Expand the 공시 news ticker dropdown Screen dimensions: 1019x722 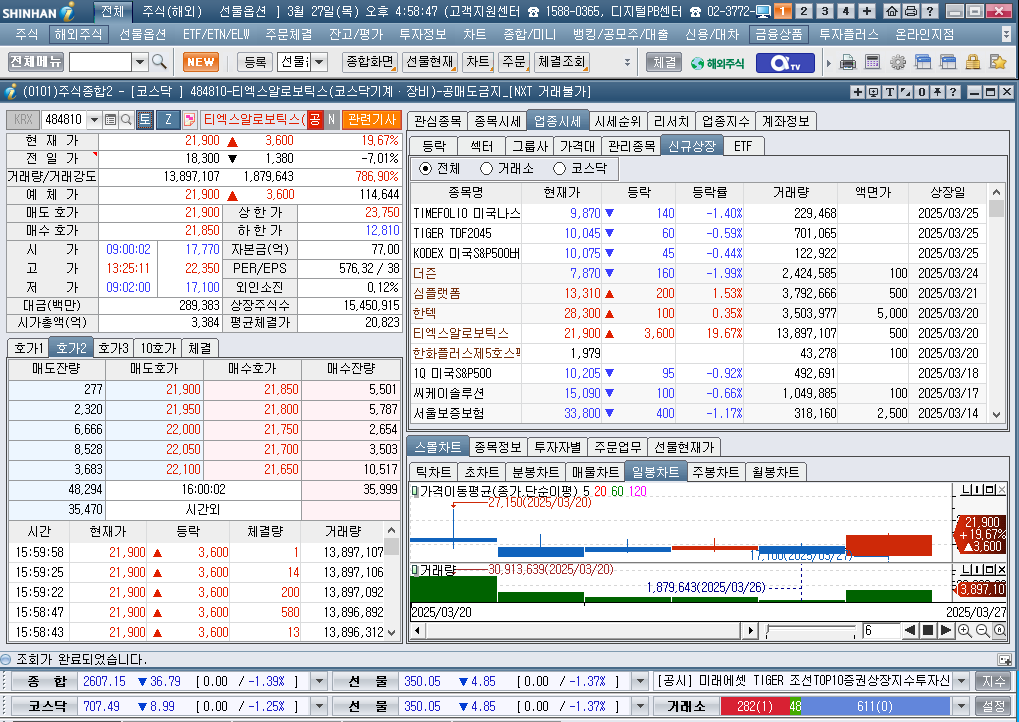(x=962, y=681)
